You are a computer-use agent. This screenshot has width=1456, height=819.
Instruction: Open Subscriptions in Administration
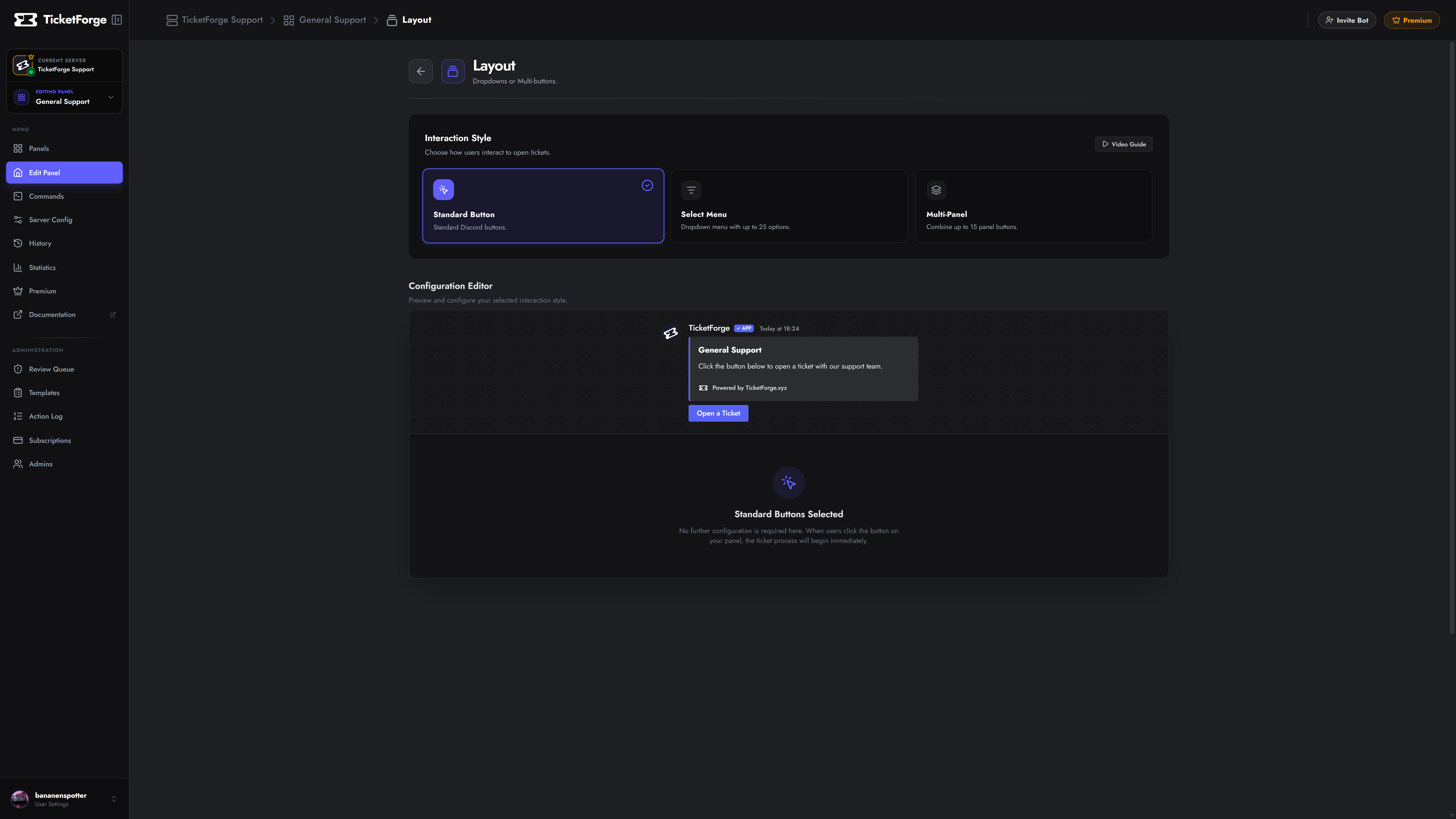[x=64, y=440]
